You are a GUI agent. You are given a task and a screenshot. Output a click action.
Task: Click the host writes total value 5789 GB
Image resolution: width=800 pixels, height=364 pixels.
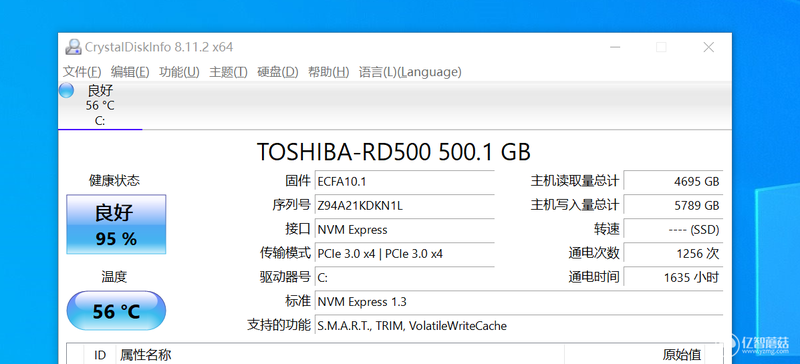click(673, 205)
